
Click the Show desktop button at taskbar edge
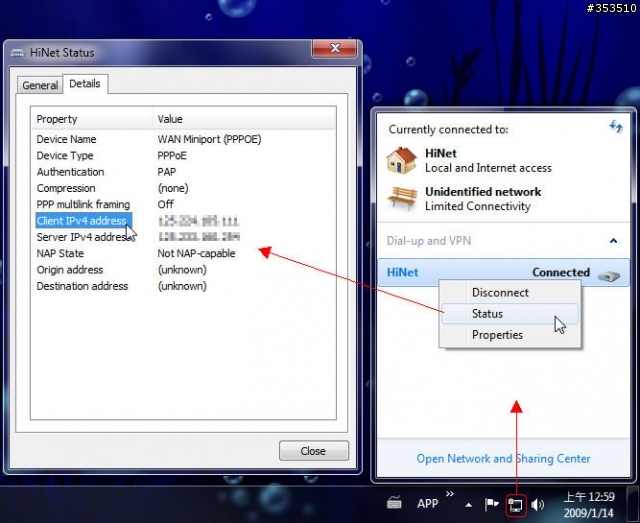point(633,505)
